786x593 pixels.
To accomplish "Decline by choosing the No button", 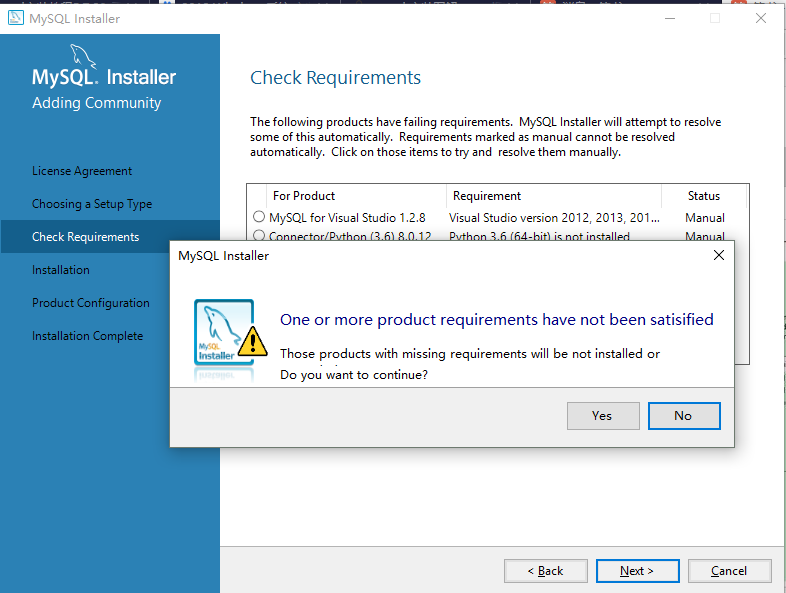I will [x=684, y=416].
